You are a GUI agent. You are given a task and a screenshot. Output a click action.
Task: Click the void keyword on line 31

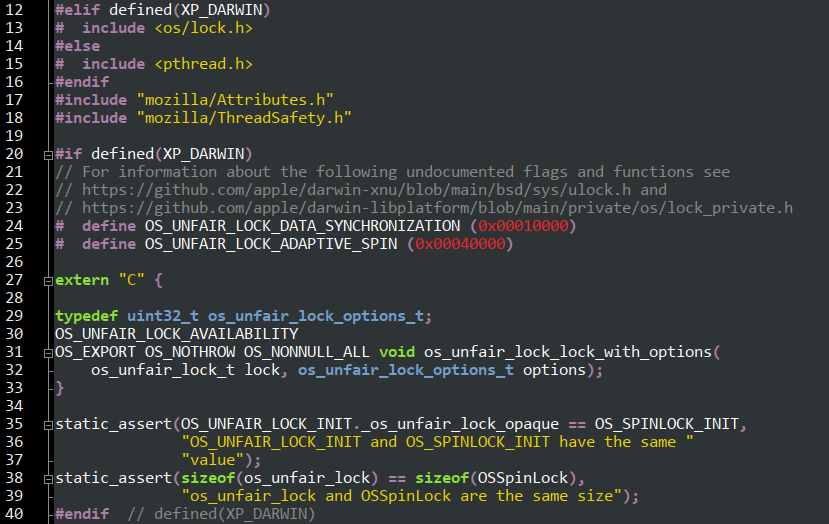pos(397,352)
